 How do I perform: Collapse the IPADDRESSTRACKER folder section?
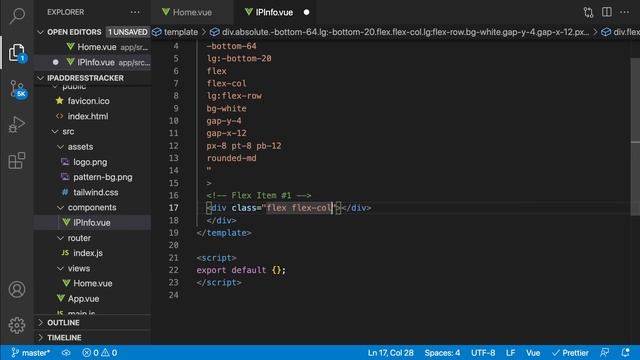click(85, 78)
